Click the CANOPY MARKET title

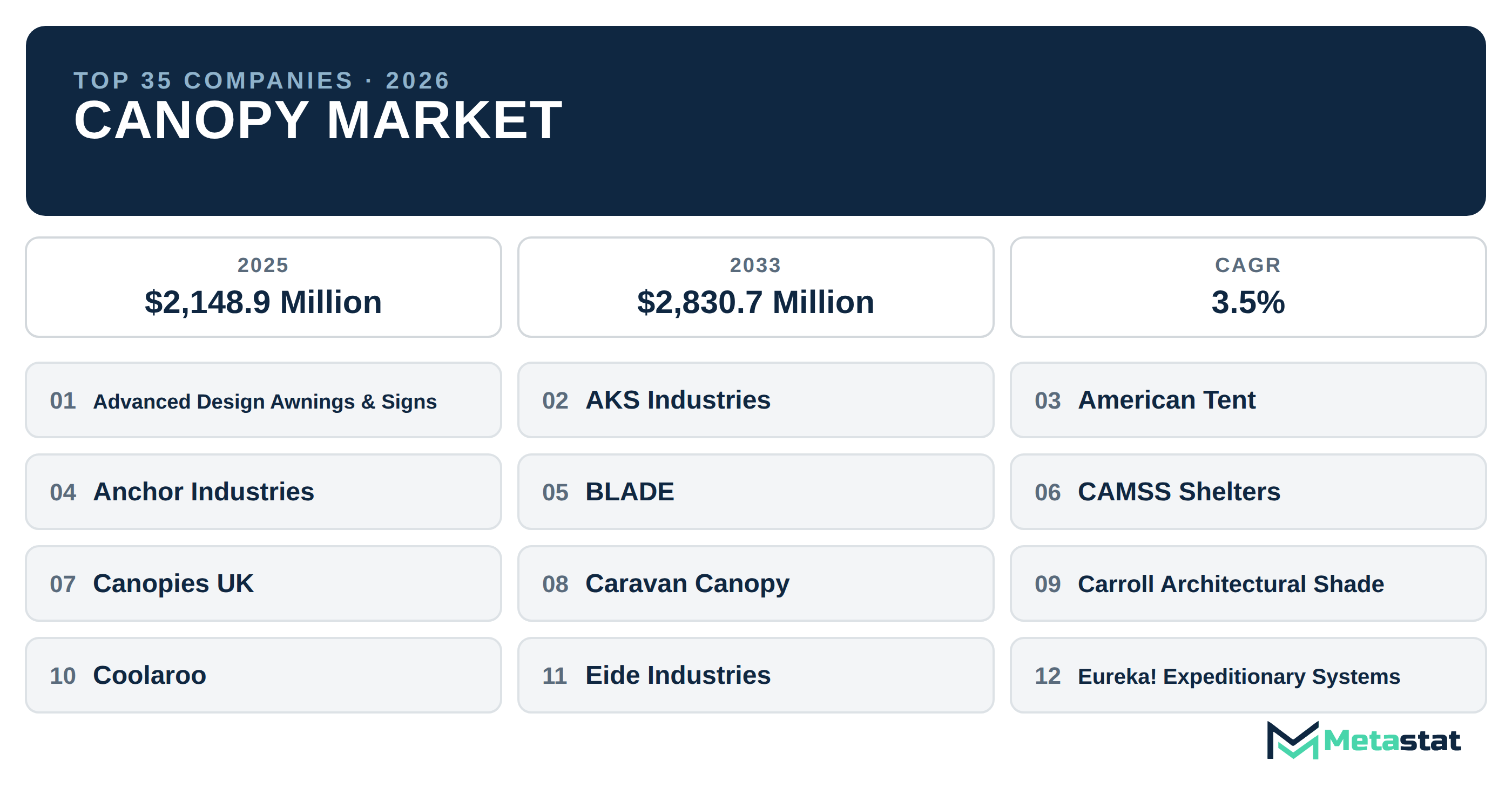pos(318,120)
